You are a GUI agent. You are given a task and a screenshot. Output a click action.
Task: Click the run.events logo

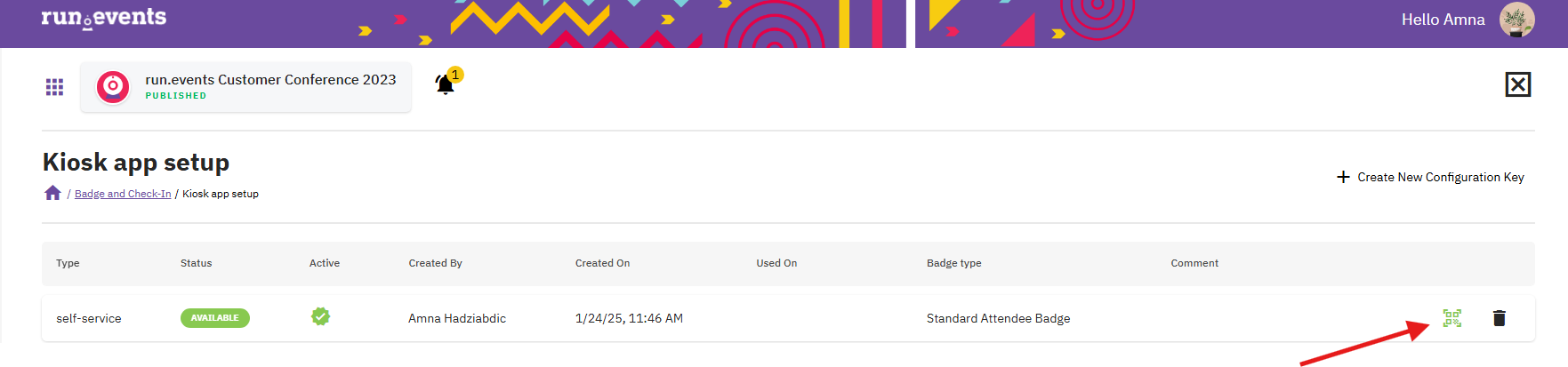(104, 18)
